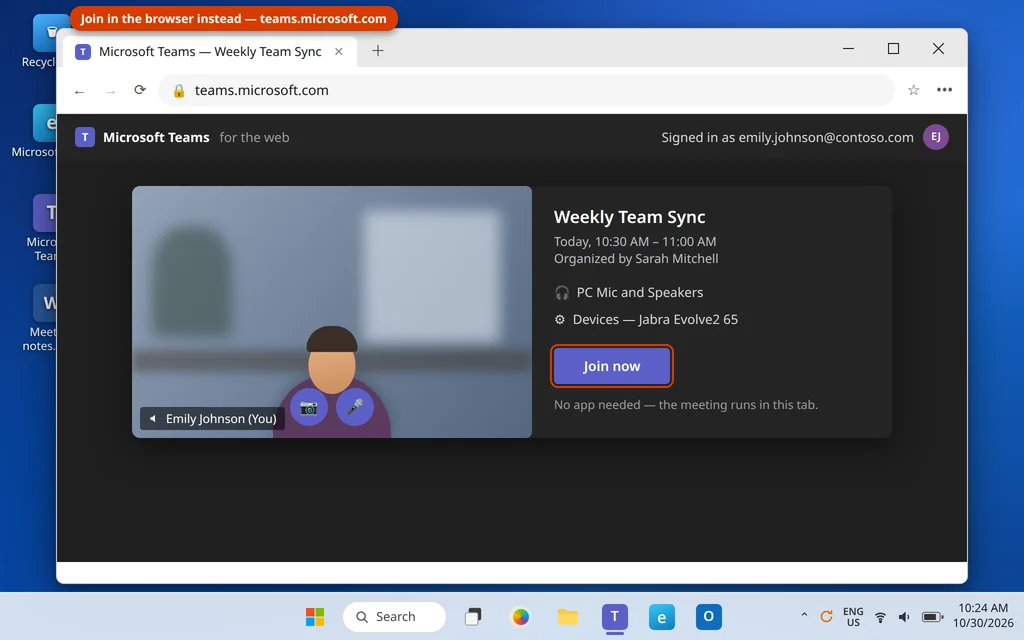The width and height of the screenshot is (1024, 640).
Task: Open Task View from the taskbar
Action: click(473, 616)
